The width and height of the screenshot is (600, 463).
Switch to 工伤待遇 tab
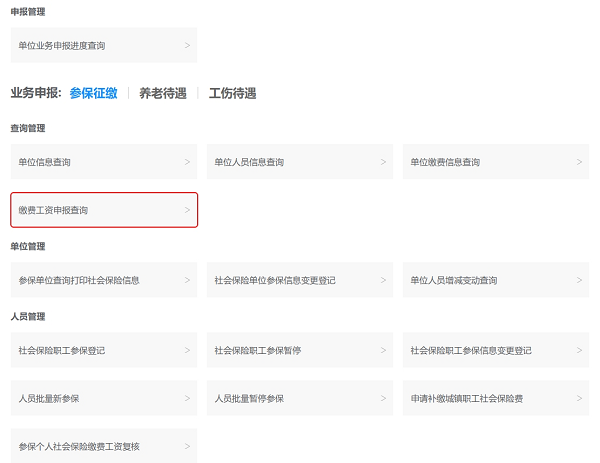click(x=232, y=93)
